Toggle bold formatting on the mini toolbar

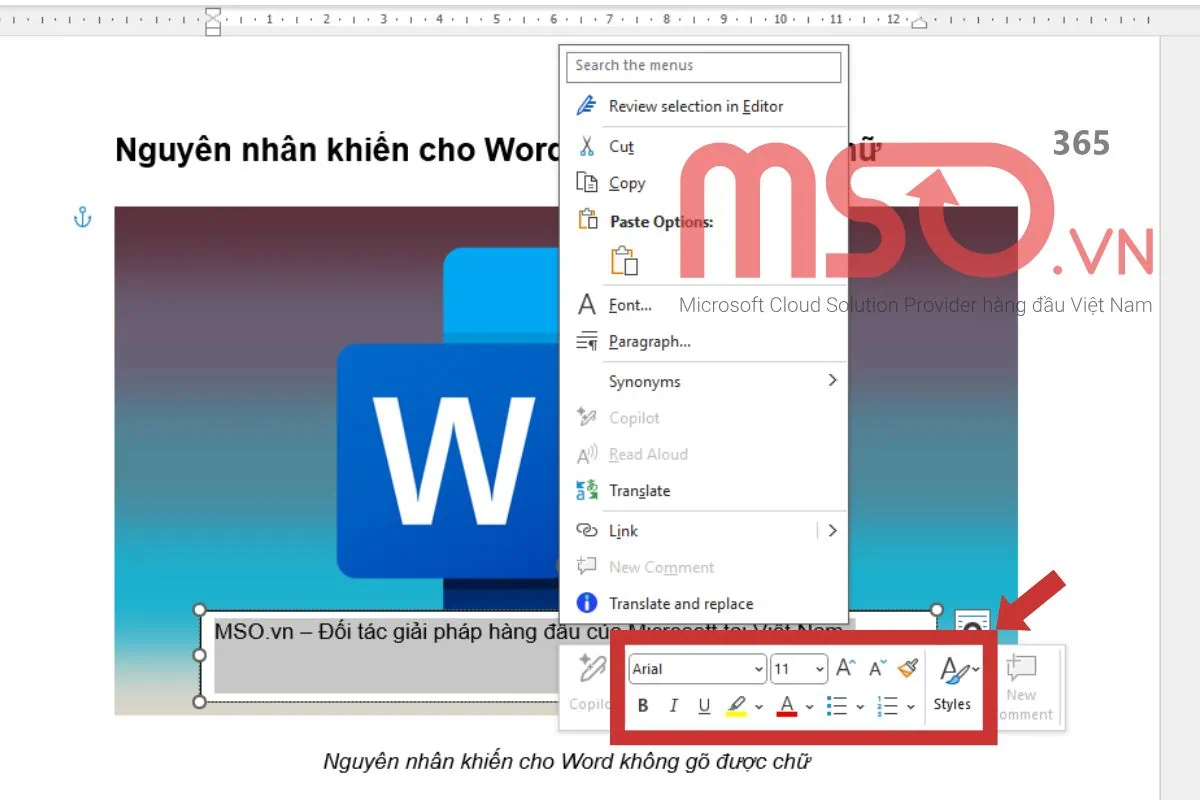pos(643,705)
